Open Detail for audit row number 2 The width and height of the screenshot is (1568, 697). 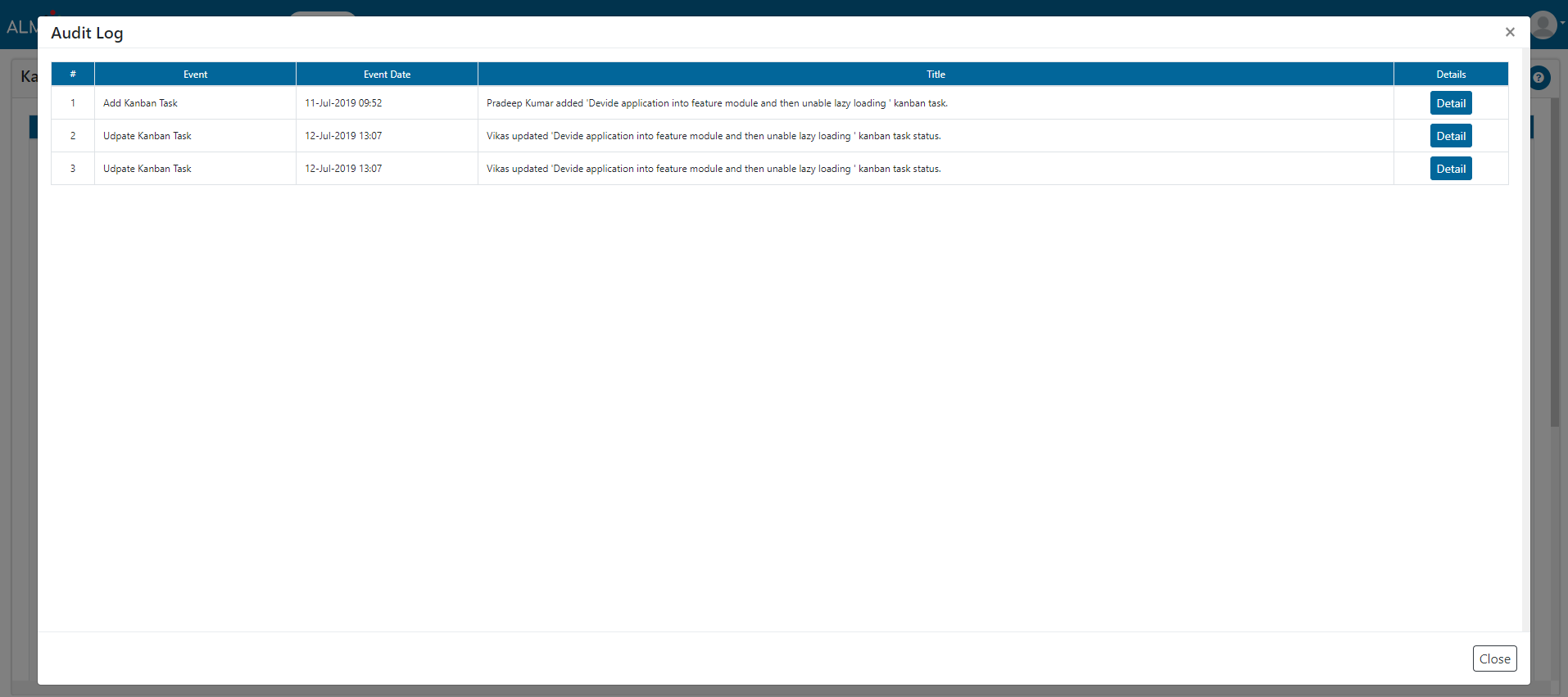[1451, 136]
